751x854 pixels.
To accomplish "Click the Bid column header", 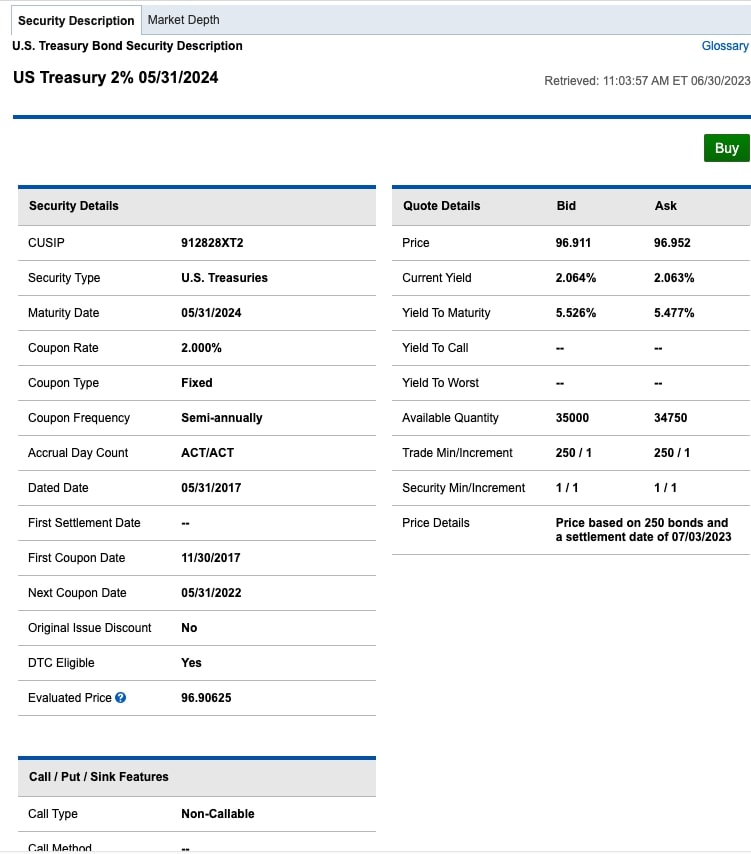I will pos(566,206).
